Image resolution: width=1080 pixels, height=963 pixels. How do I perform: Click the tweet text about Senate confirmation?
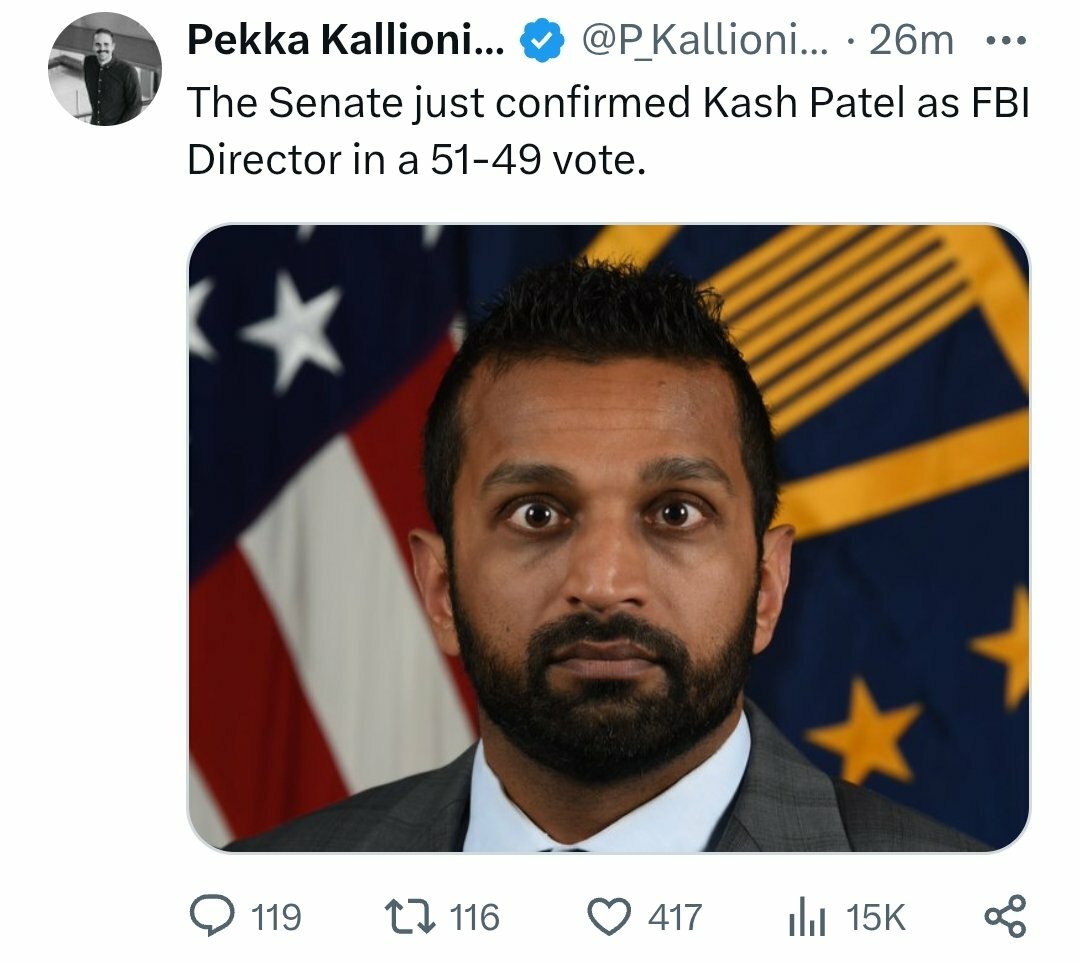[x=608, y=131]
